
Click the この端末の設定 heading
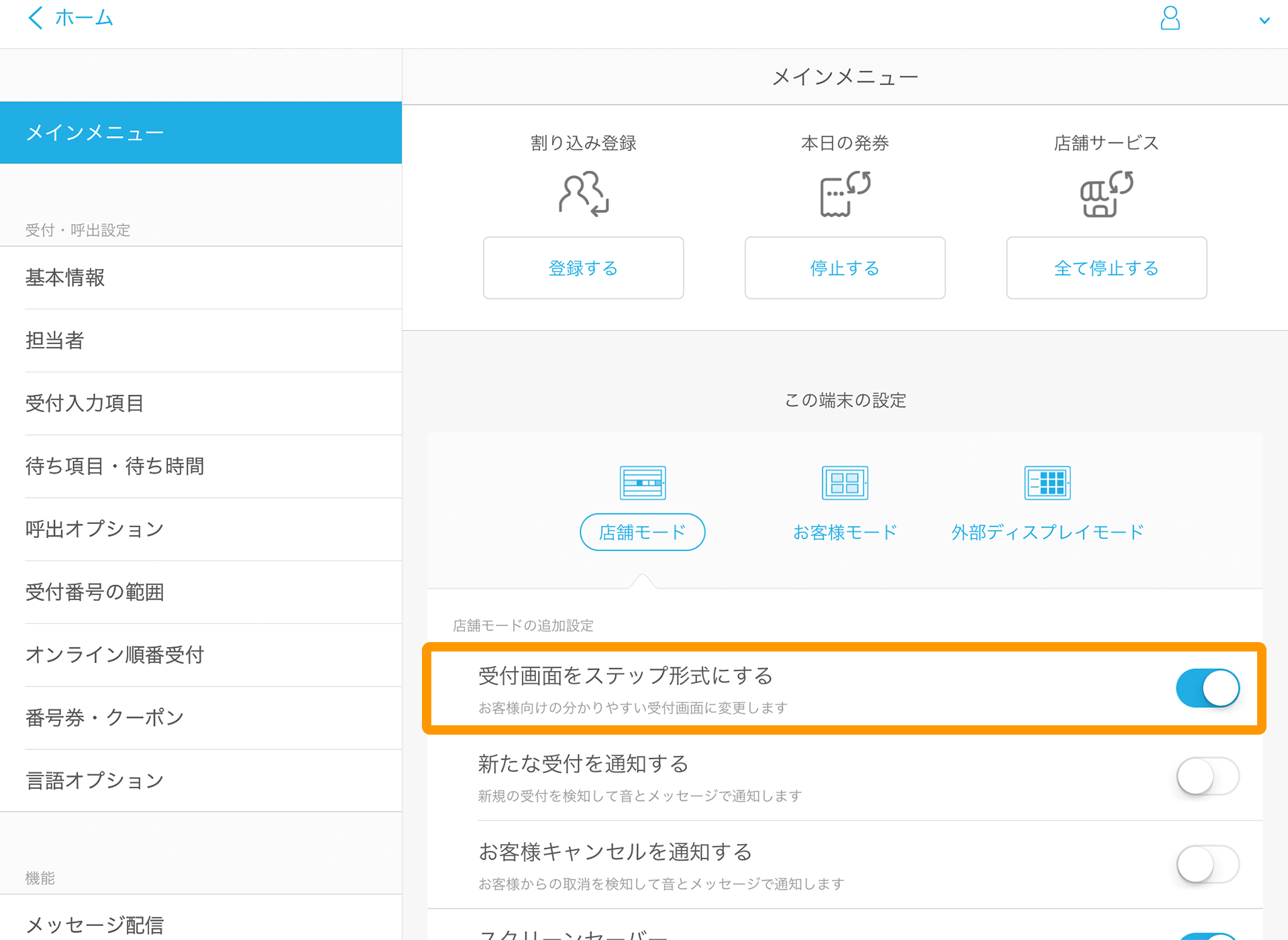pos(845,401)
